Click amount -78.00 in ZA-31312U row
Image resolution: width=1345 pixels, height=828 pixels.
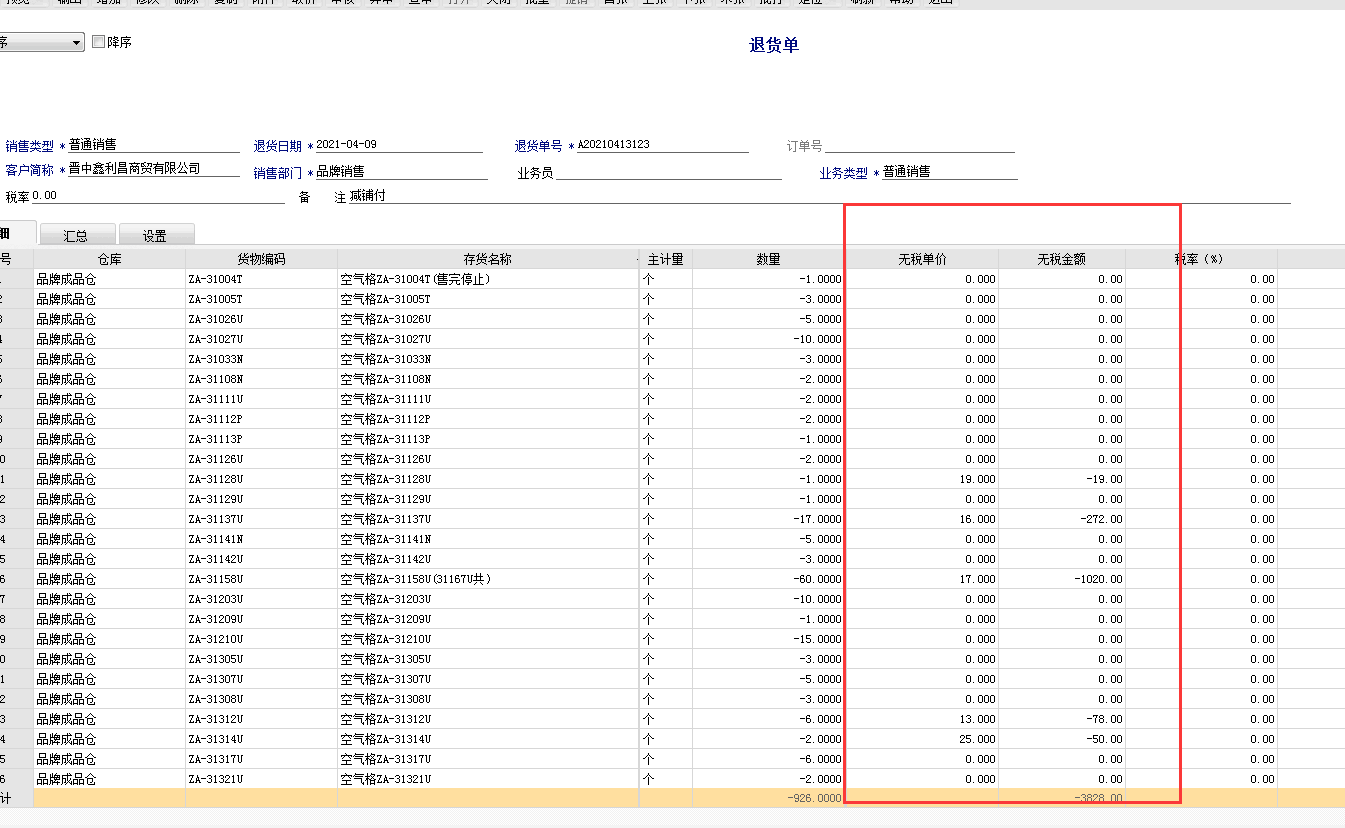(x=1062, y=719)
